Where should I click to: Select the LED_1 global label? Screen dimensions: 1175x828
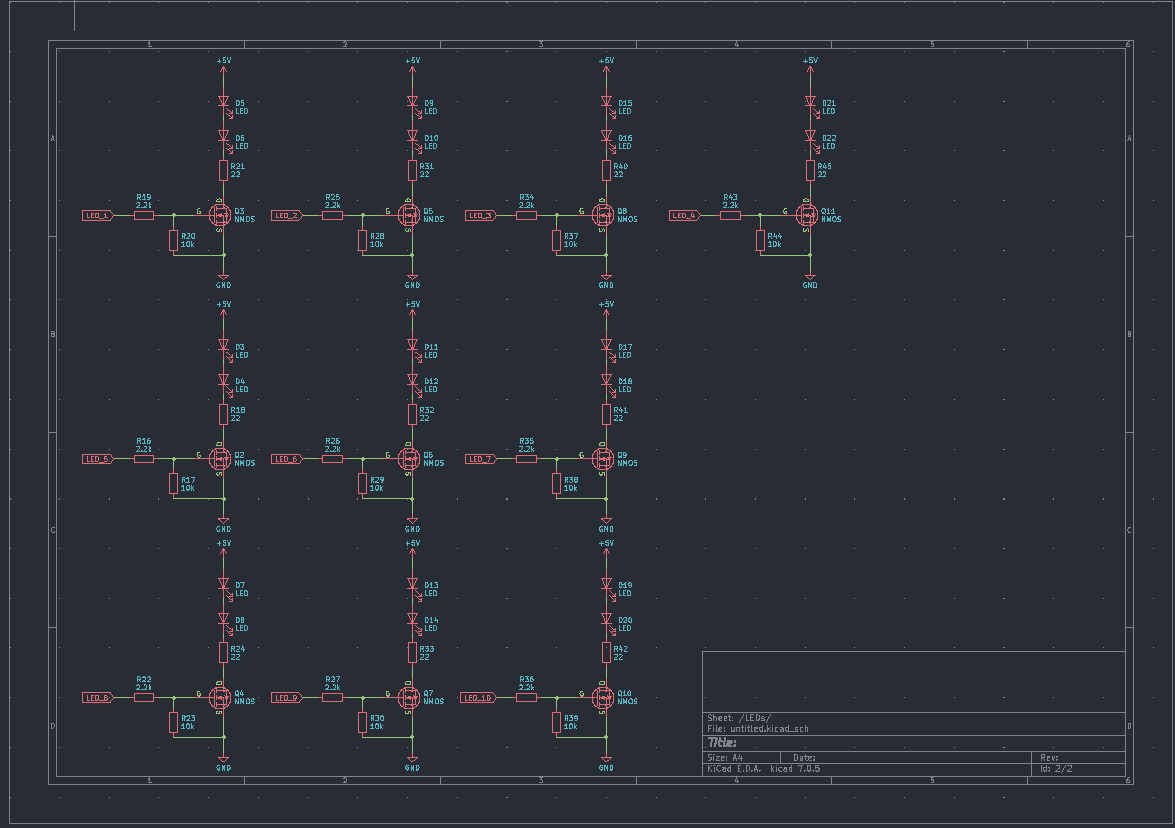(97, 215)
